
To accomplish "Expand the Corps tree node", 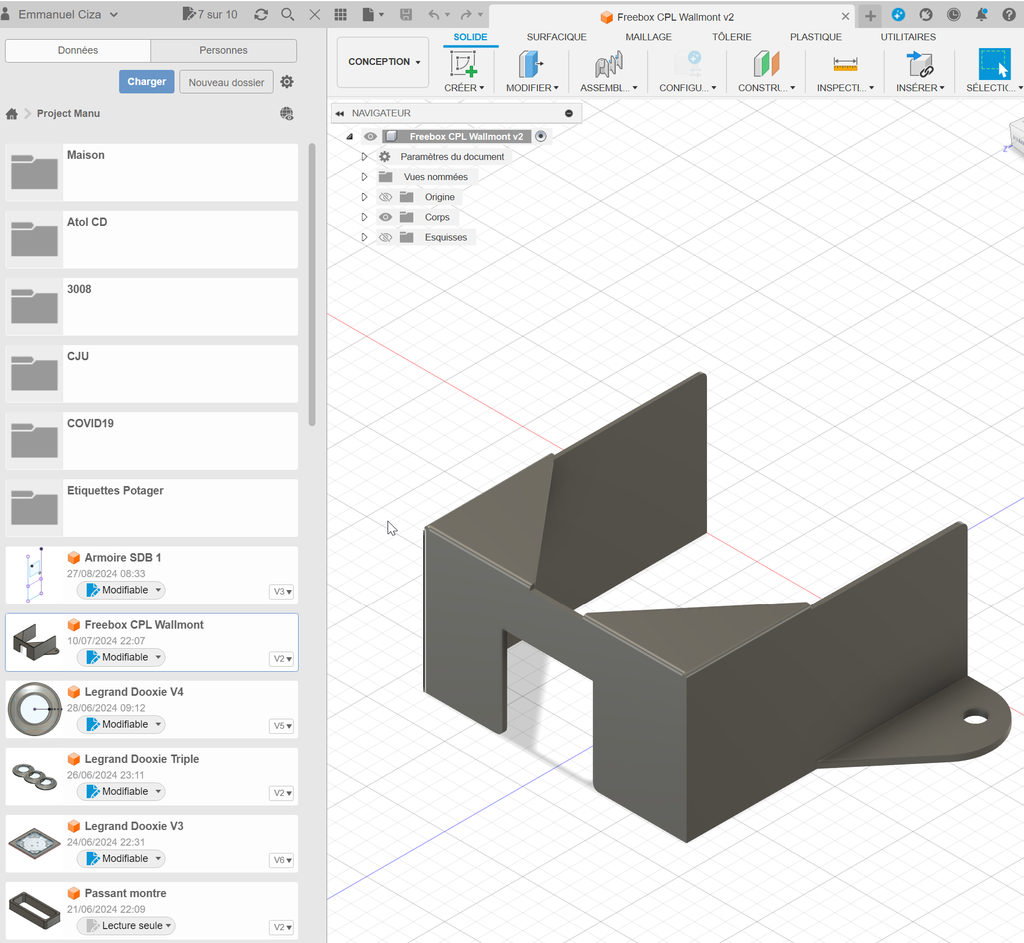I will 365,217.
